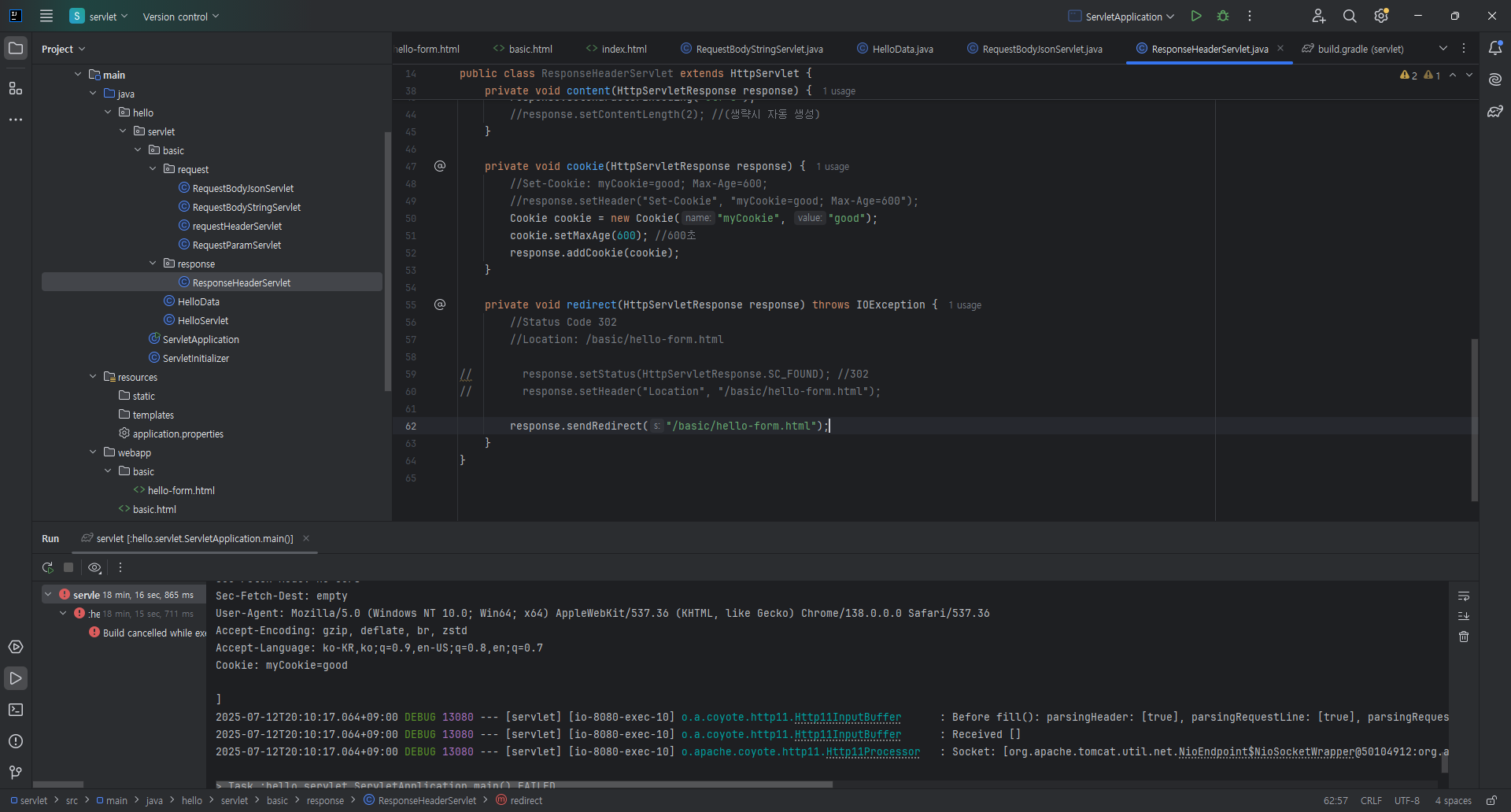Open application.properties file
The width and height of the screenshot is (1511, 812).
click(178, 434)
